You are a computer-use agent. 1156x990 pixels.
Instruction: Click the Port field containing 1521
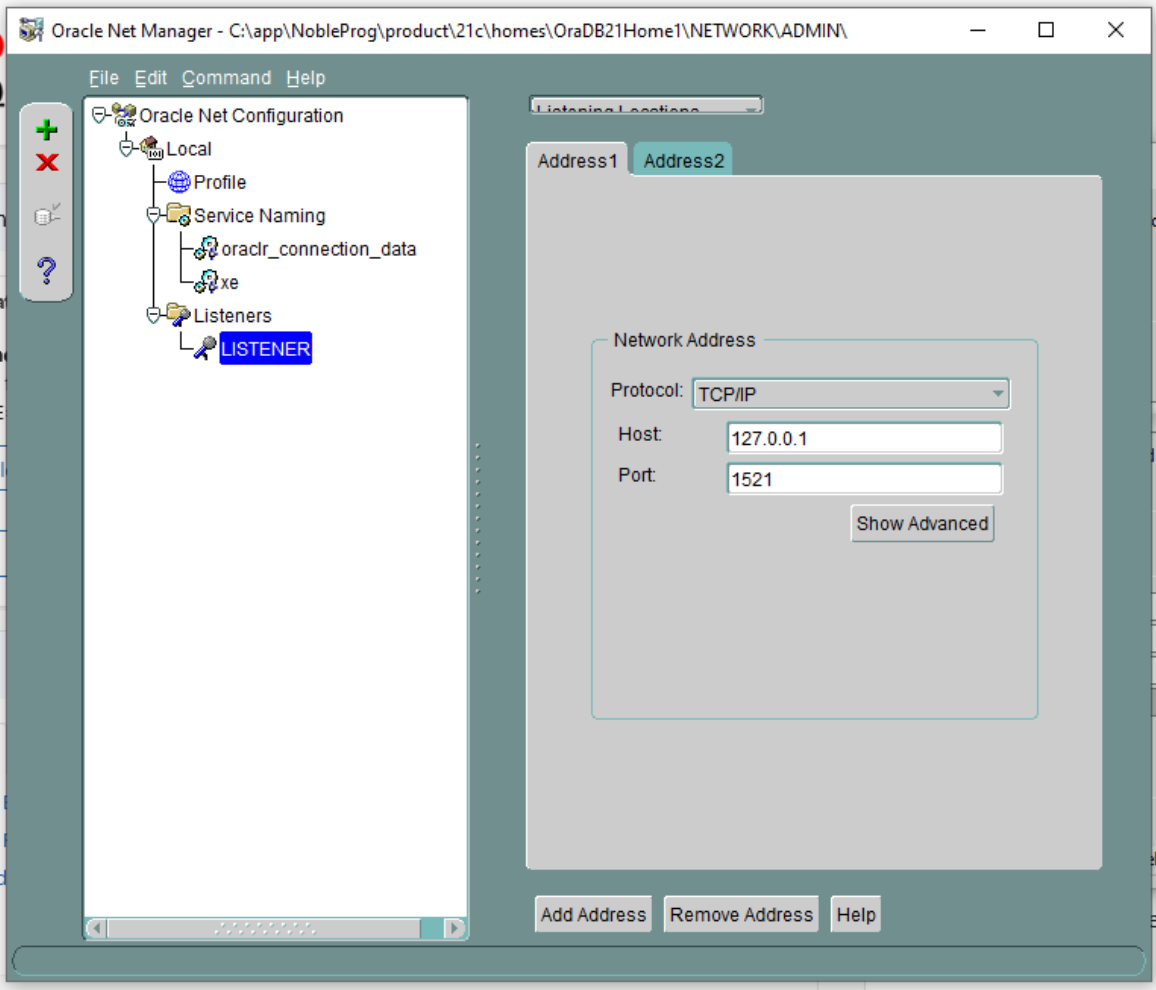point(864,479)
